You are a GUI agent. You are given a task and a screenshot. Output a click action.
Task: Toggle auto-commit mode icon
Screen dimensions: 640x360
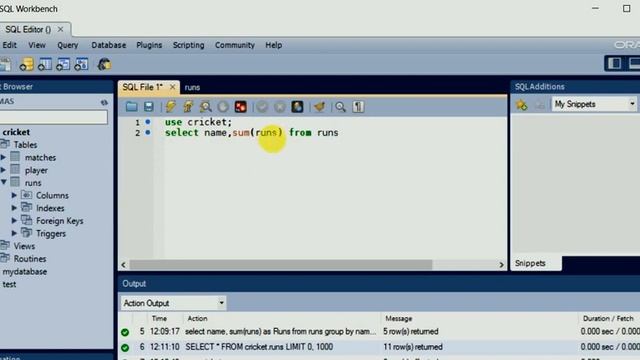(297, 107)
